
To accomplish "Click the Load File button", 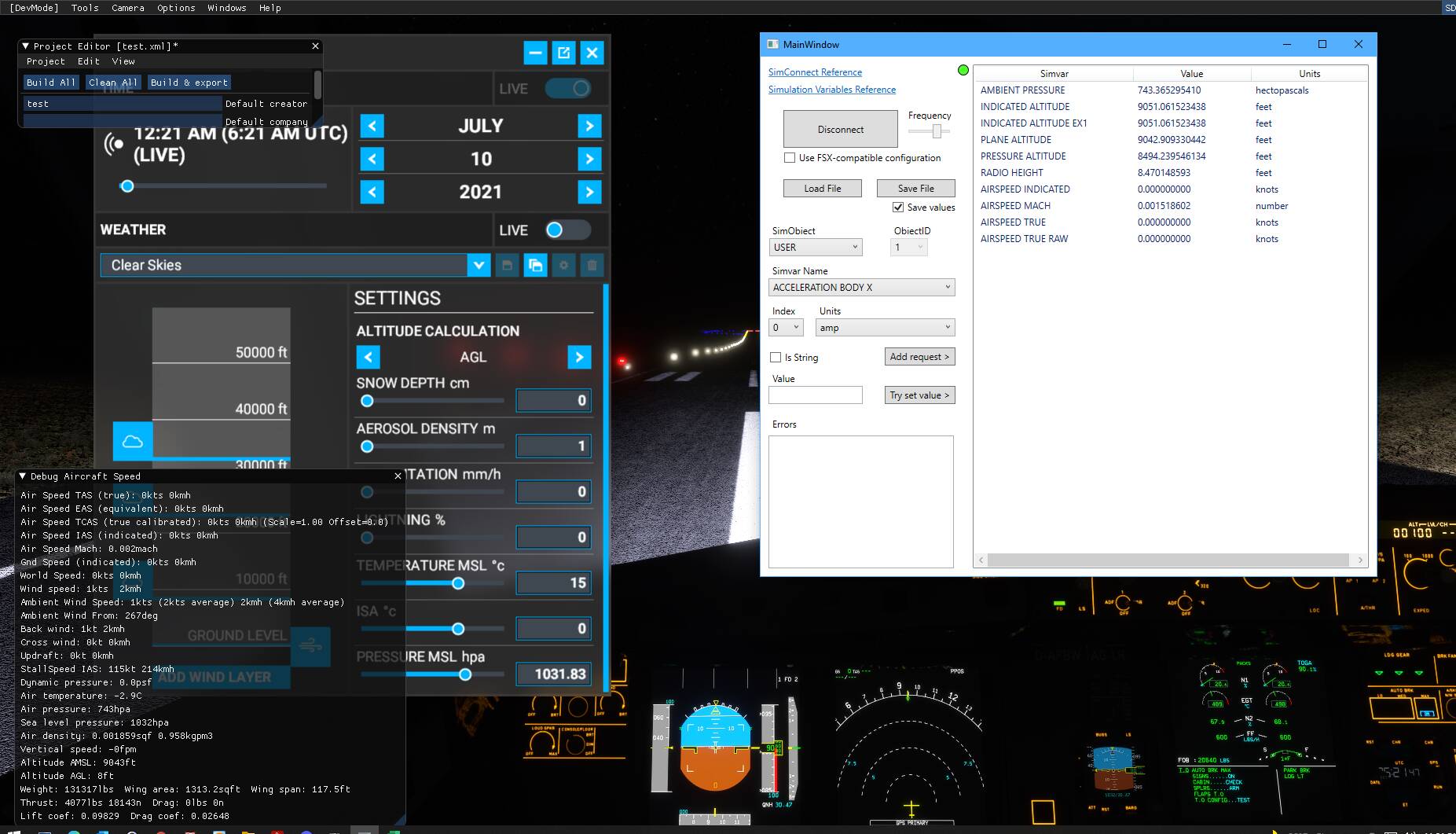I will tap(823, 189).
